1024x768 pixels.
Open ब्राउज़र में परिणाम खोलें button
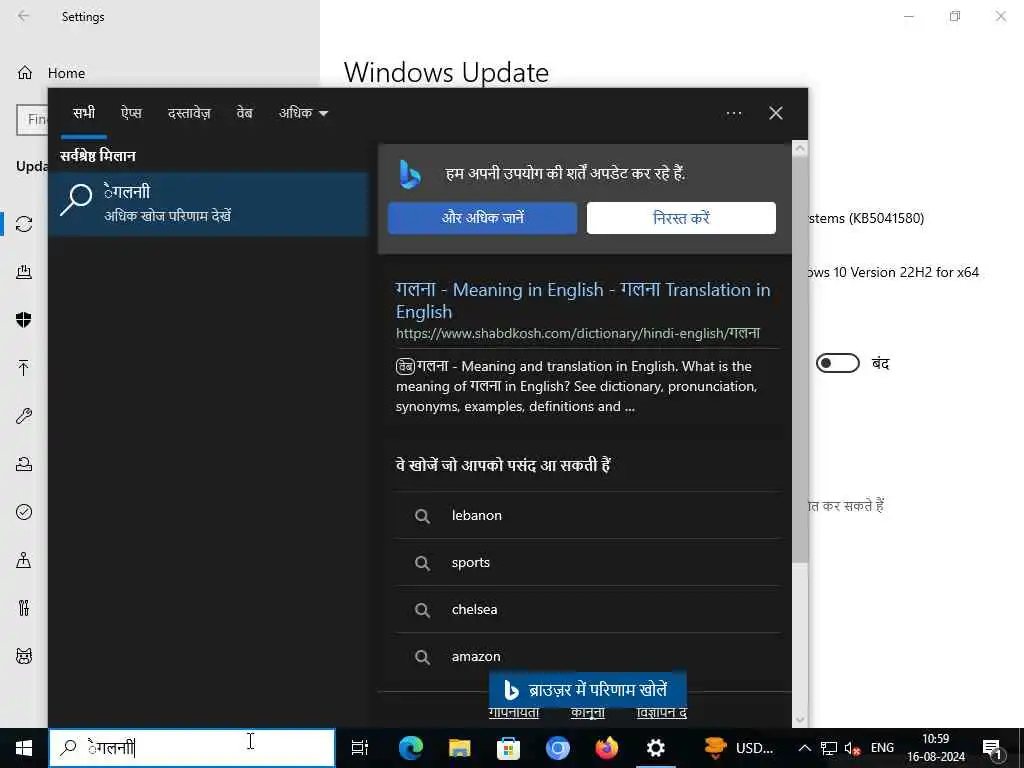click(x=587, y=690)
